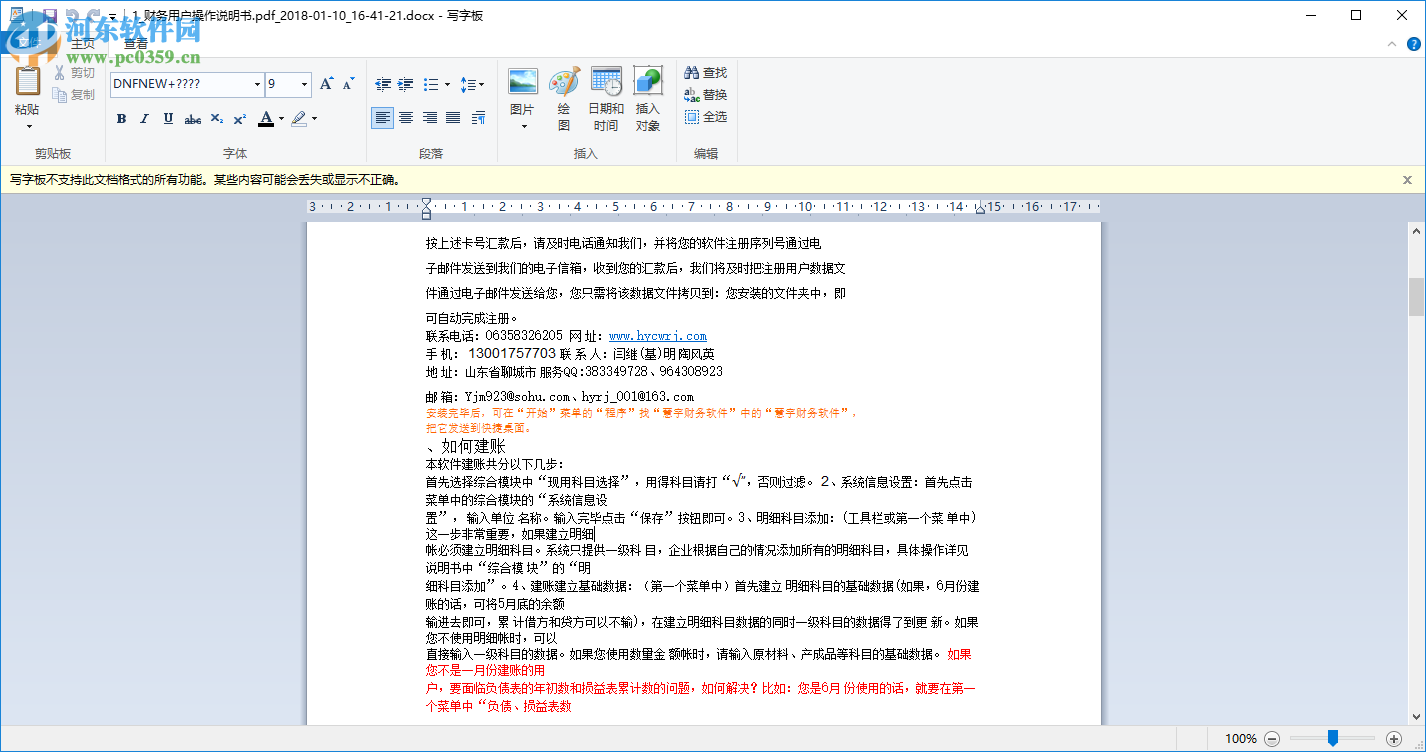
Task: Open the font size dropdown
Action: pyautogui.click(x=303, y=84)
